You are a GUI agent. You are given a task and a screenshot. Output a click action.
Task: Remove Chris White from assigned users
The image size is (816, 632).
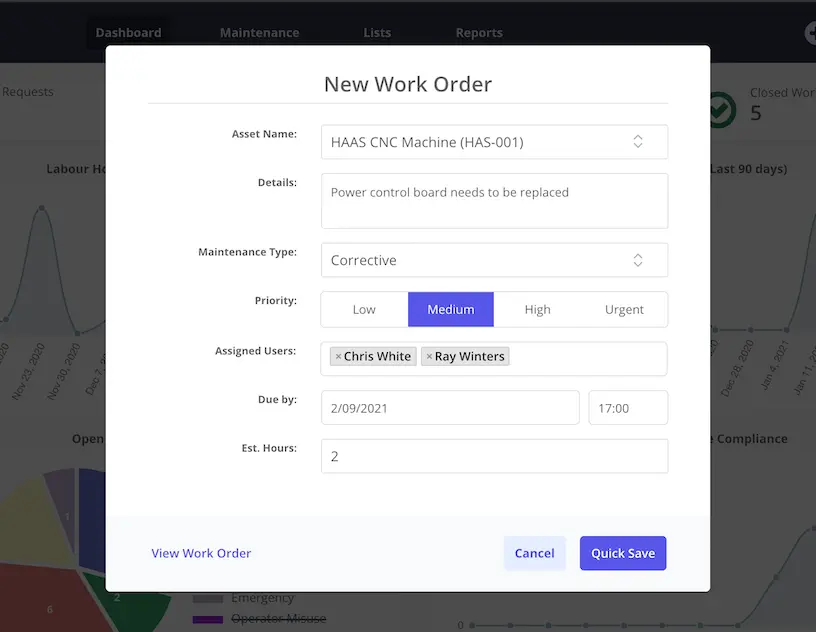[338, 357]
